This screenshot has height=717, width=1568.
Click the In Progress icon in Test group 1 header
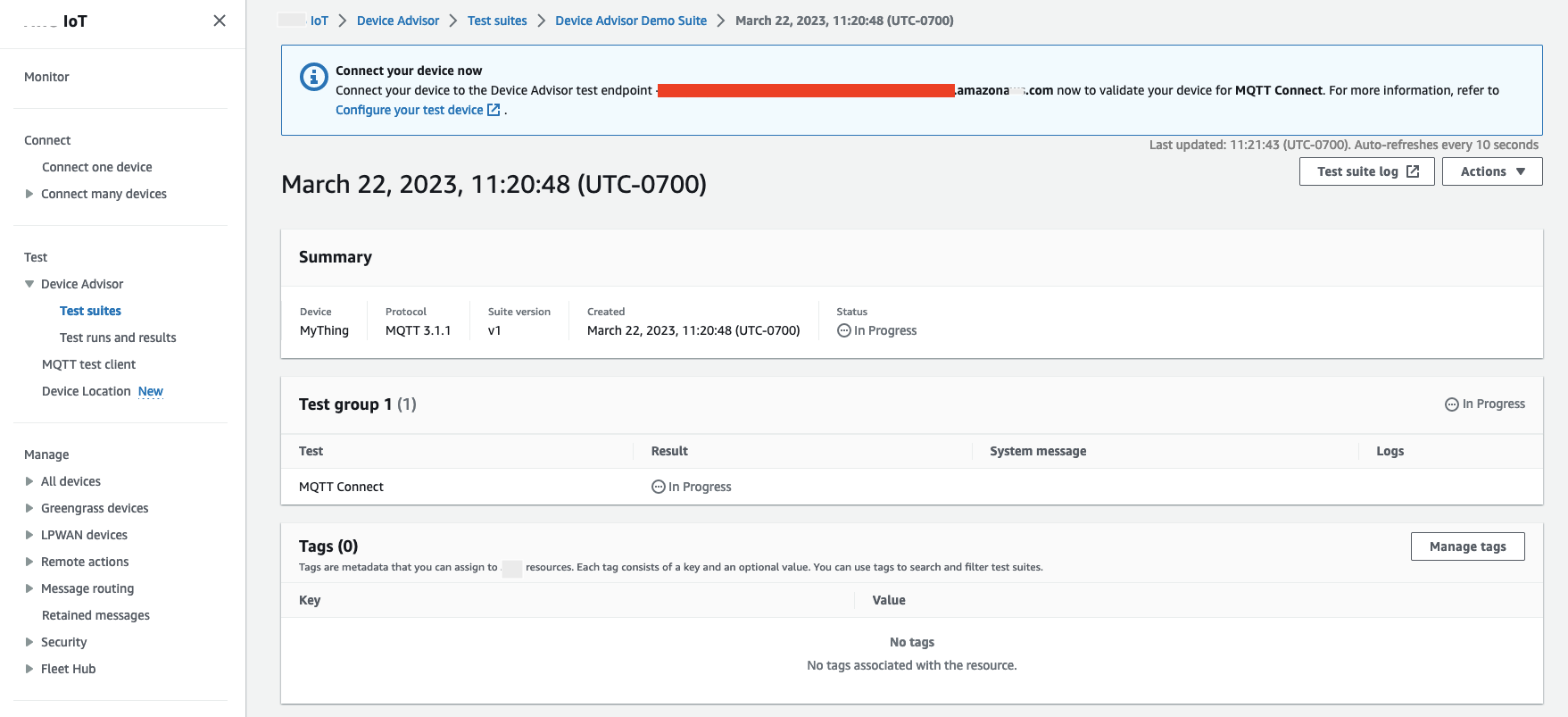tap(1451, 404)
